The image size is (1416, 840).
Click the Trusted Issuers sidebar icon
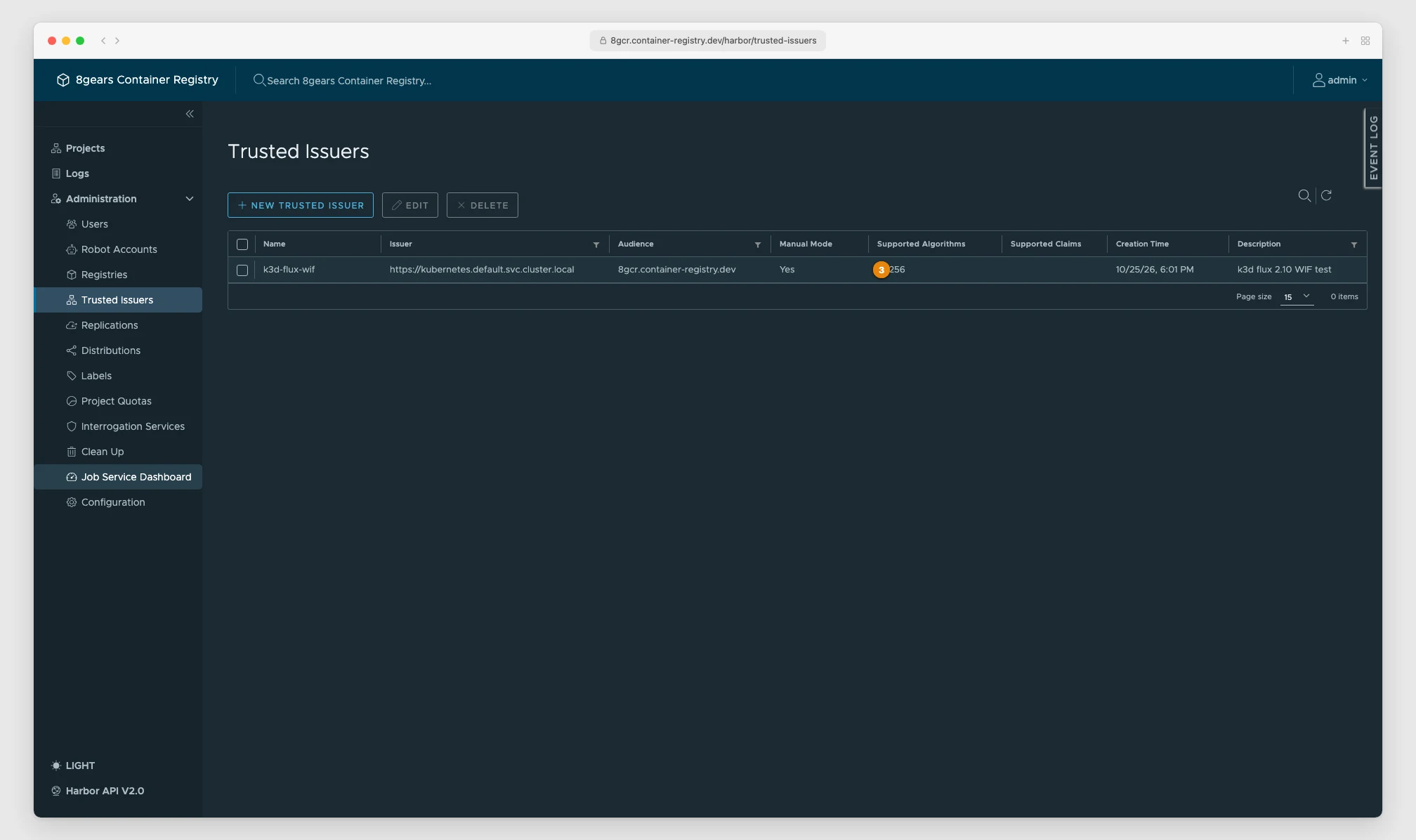(x=72, y=300)
